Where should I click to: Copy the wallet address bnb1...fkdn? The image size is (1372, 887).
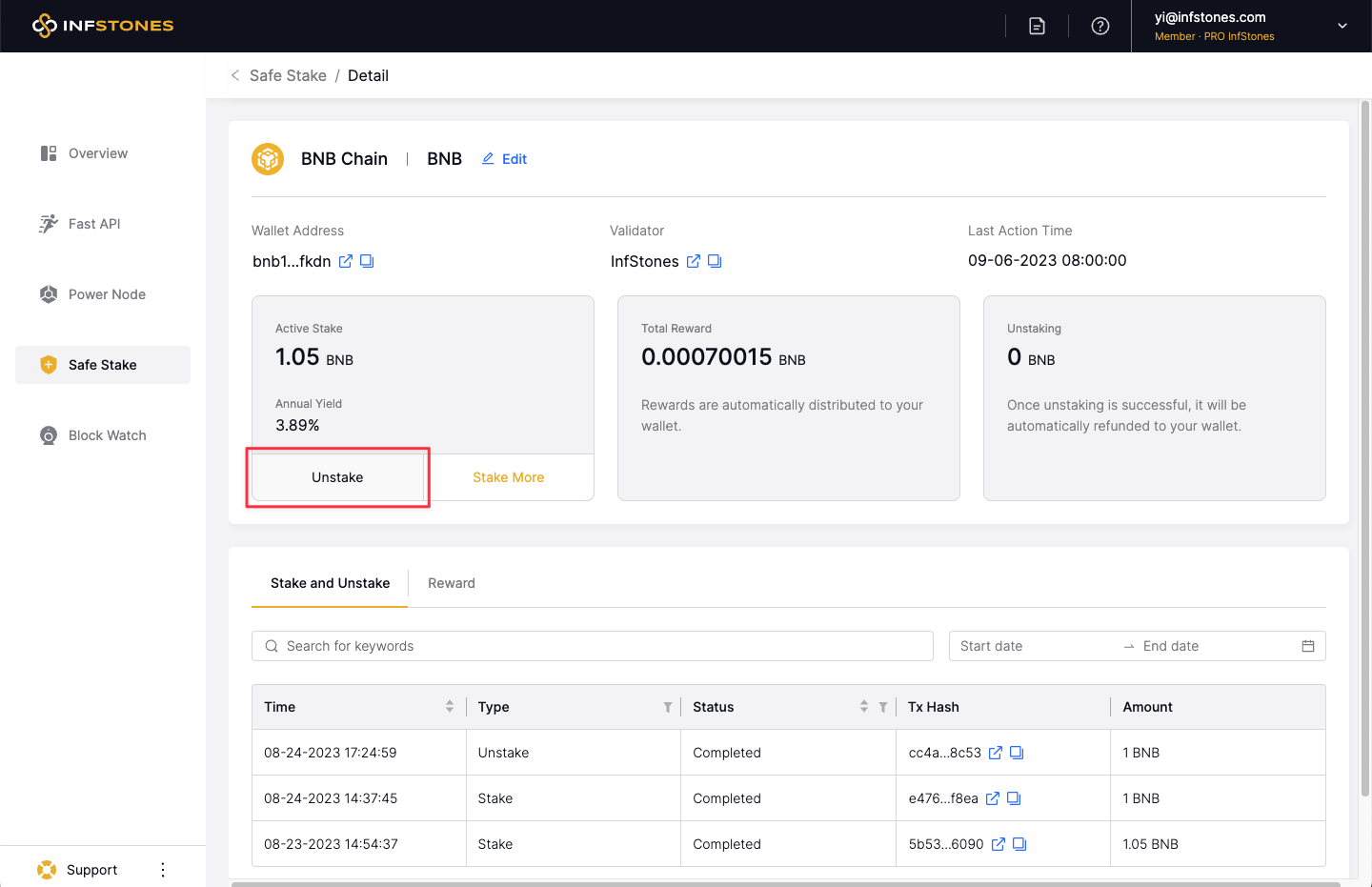tap(367, 261)
